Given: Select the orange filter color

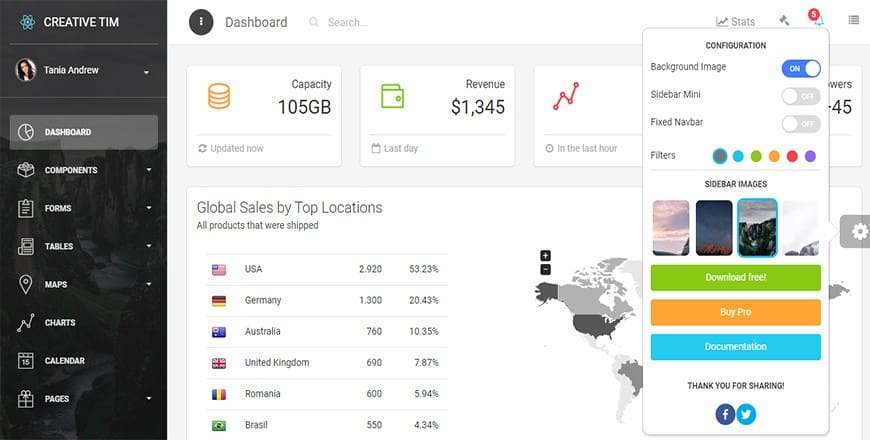Looking at the screenshot, I should (774, 156).
